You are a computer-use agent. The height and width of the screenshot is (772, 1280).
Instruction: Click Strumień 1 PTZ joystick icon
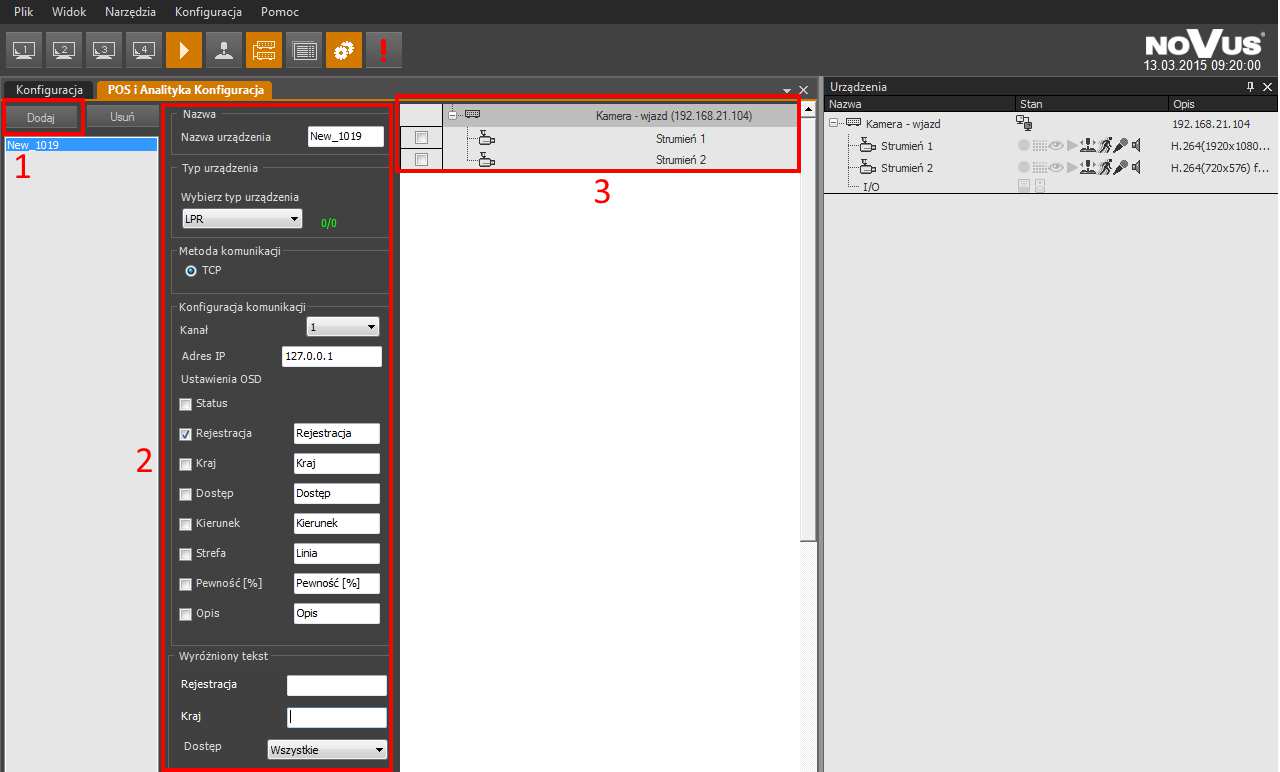click(x=1089, y=146)
